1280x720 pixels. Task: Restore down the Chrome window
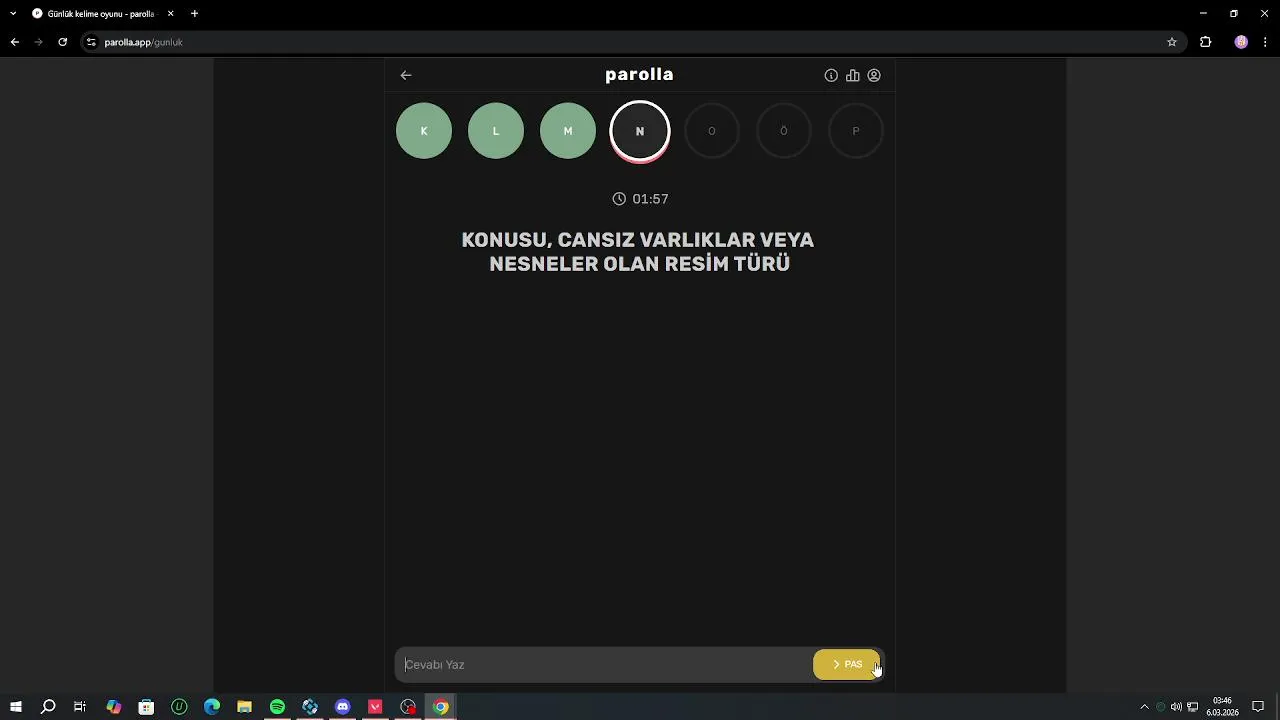click(x=1234, y=14)
